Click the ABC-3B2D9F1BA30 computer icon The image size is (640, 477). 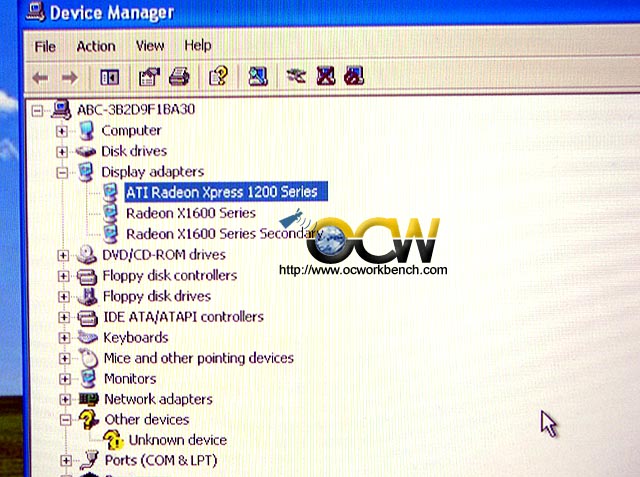62,109
